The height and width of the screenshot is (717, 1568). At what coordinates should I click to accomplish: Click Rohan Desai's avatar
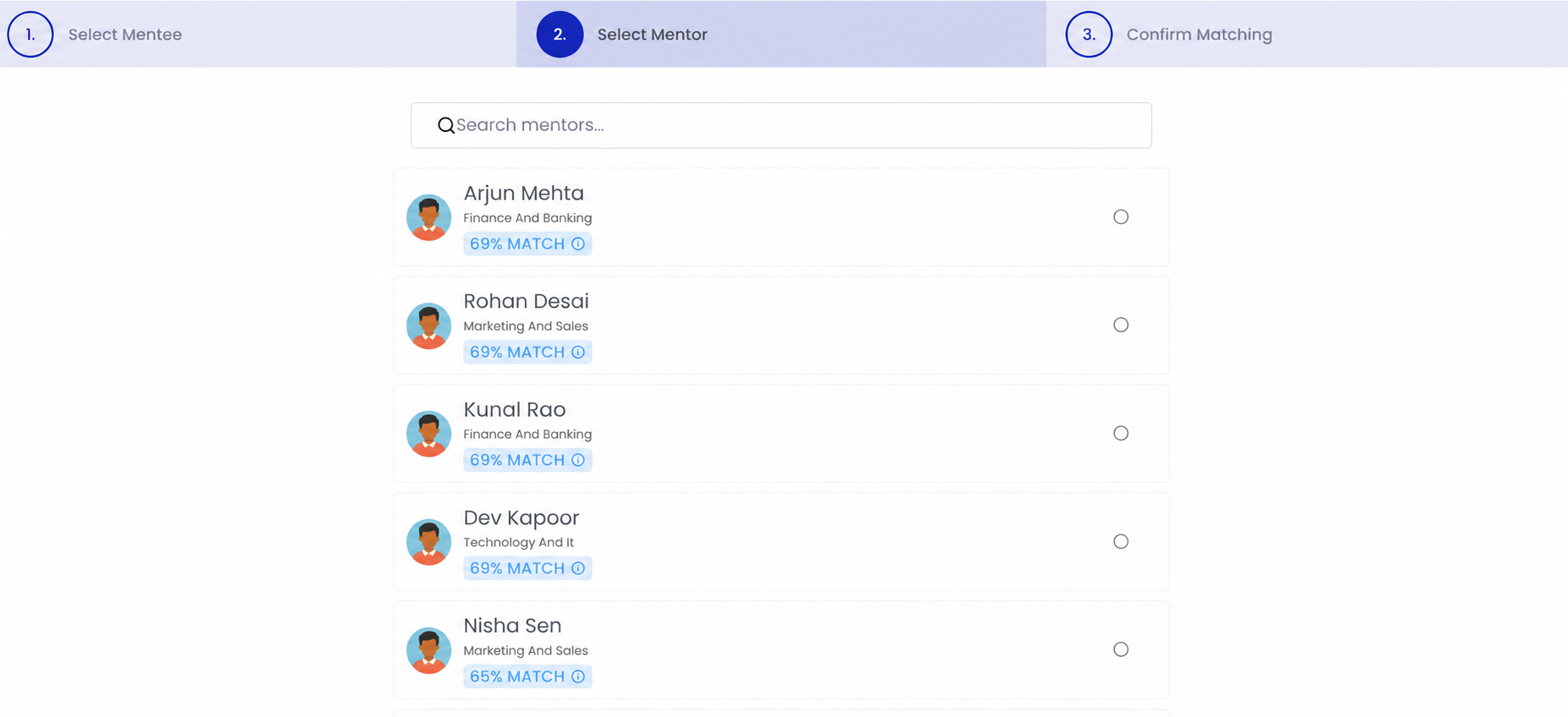[429, 326]
